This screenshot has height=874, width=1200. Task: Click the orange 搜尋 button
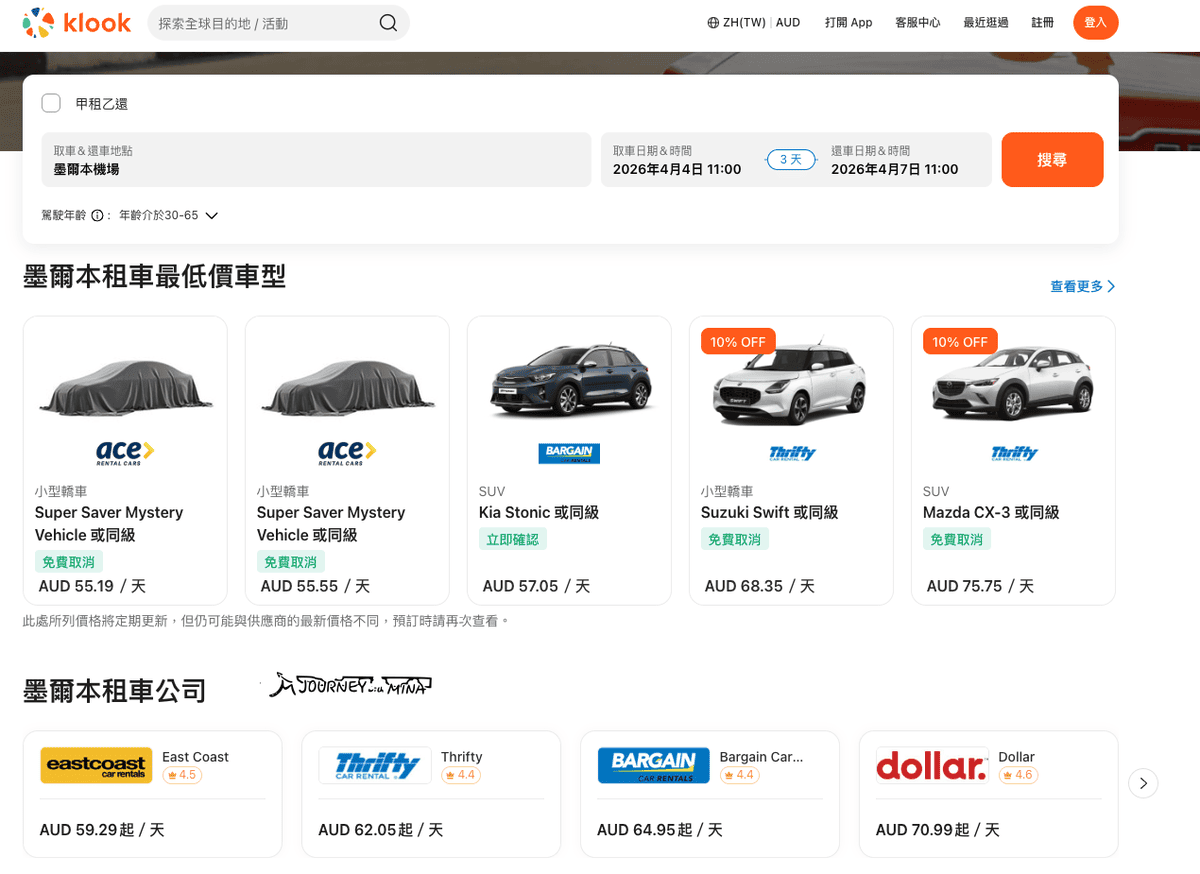pos(1052,160)
